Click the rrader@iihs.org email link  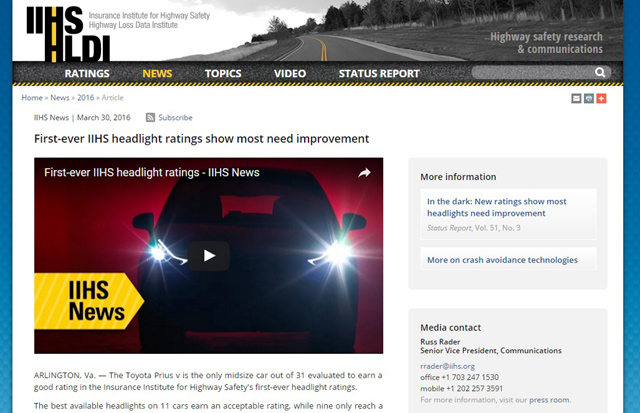447,366
